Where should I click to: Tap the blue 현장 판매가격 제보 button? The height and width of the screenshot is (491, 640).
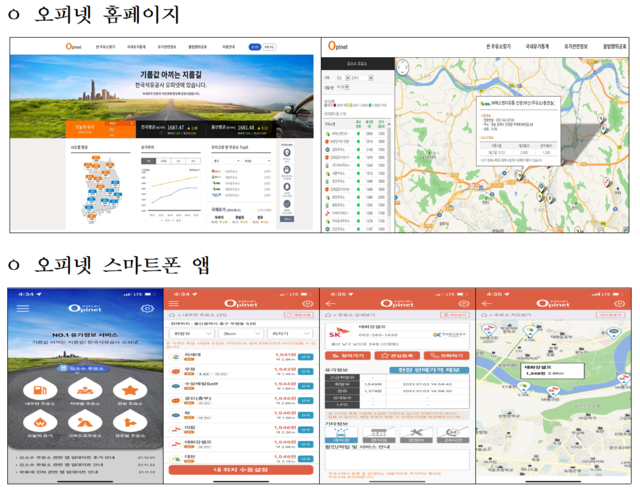click(429, 370)
